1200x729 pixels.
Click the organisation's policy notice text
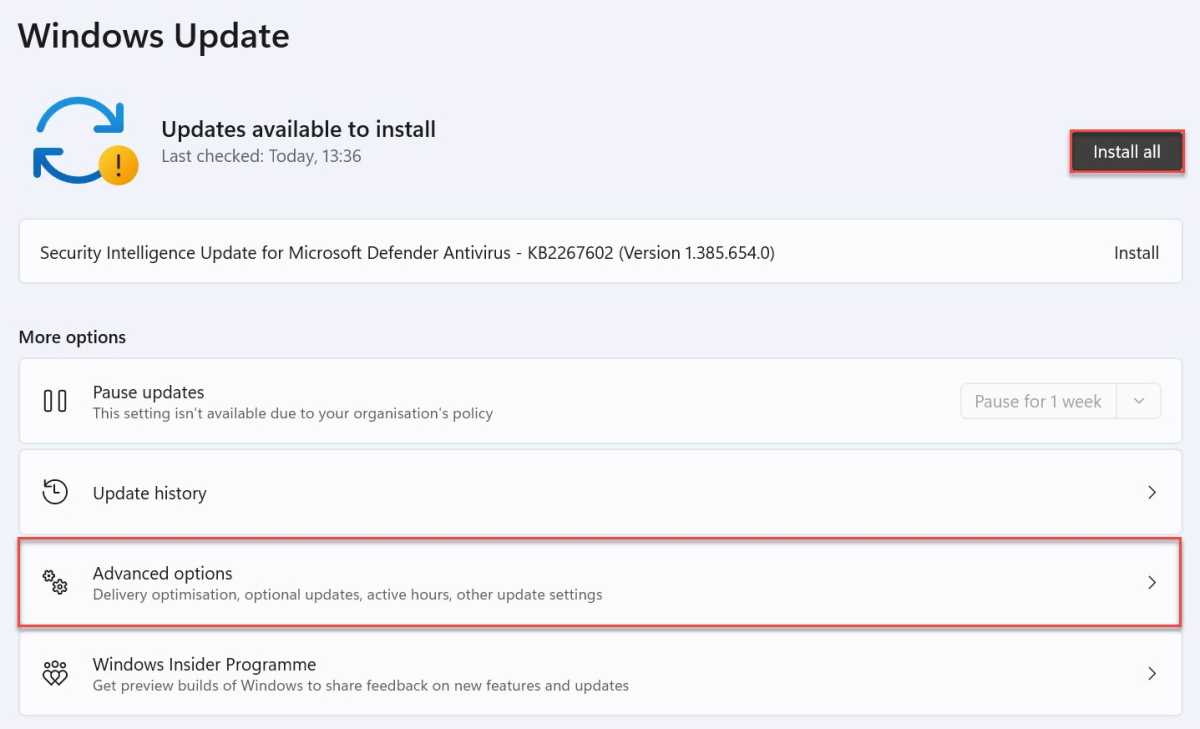(x=293, y=413)
